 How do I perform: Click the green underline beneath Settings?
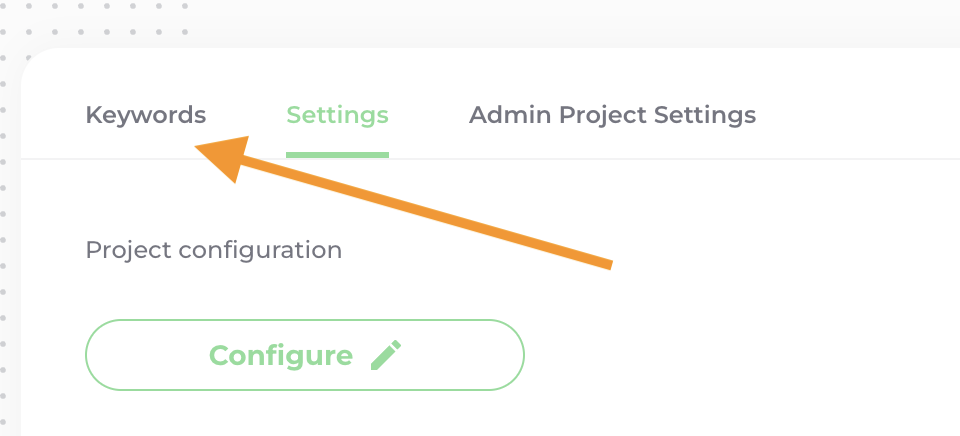click(x=337, y=155)
